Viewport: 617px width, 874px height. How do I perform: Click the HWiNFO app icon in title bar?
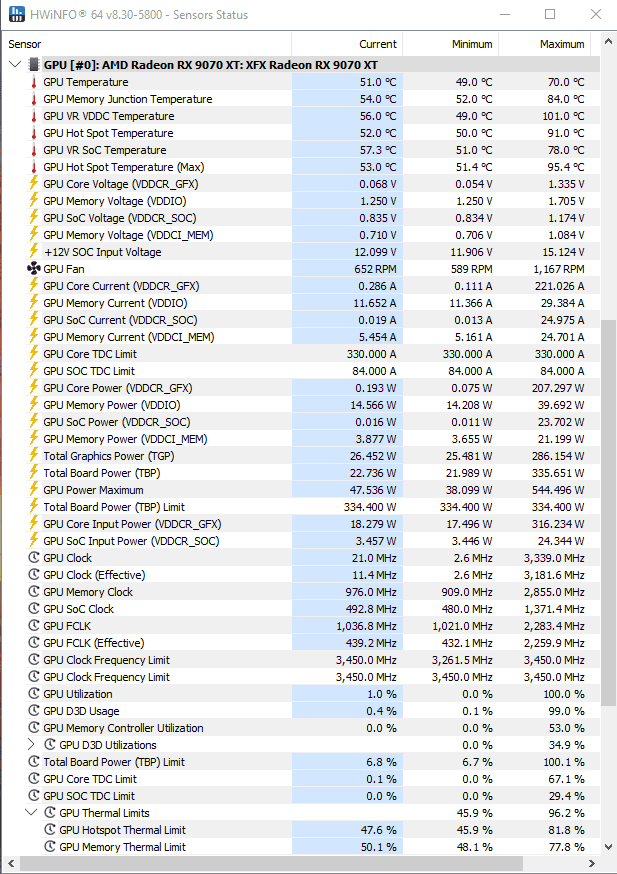pyautogui.click(x=17, y=14)
